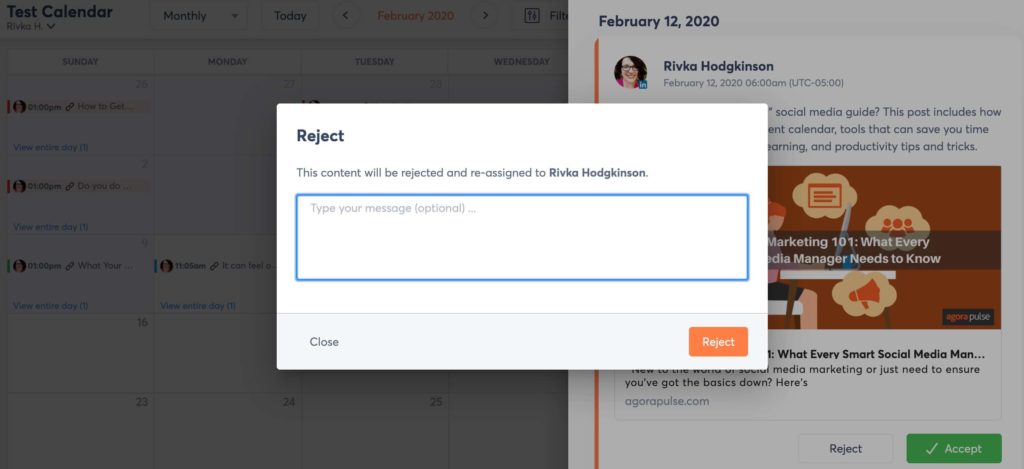Screen dimensions: 1024x469
Task: Close the Reject dialog
Action: [324, 342]
